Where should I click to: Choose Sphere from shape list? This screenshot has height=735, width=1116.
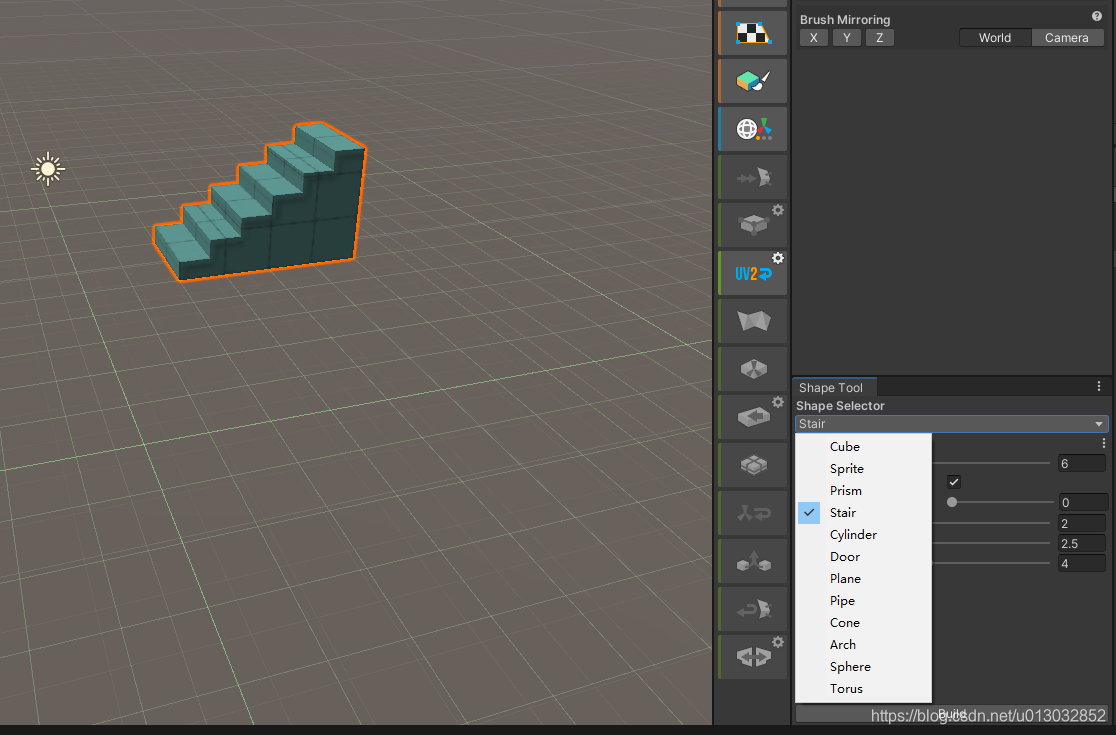863,667
